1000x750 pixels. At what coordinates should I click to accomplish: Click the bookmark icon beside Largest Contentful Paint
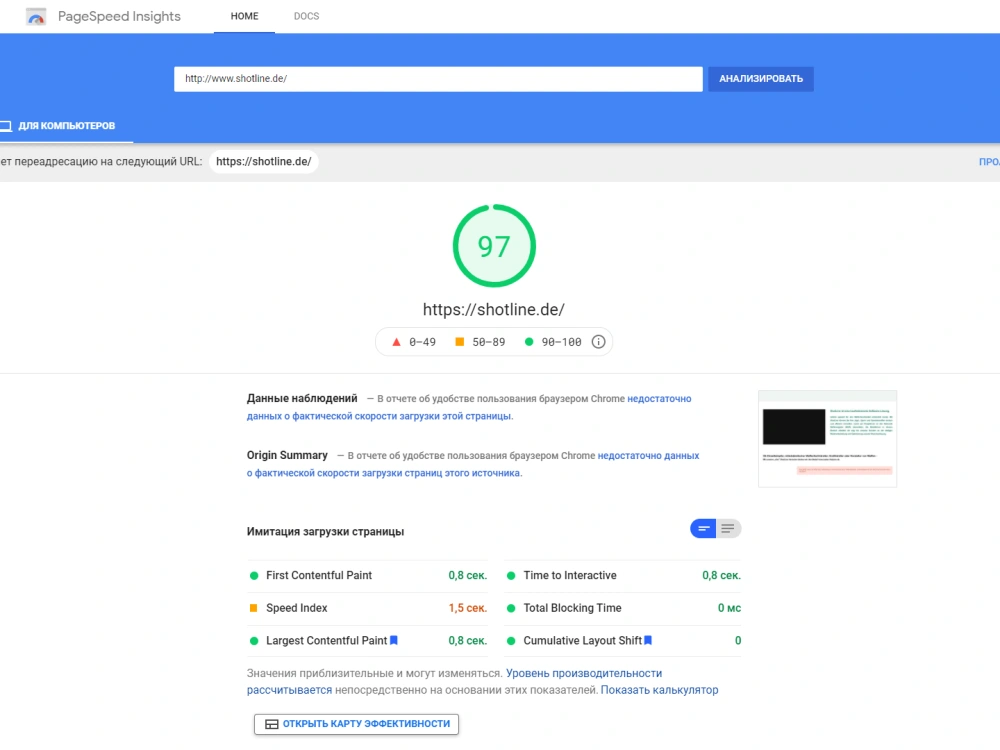(x=393, y=640)
